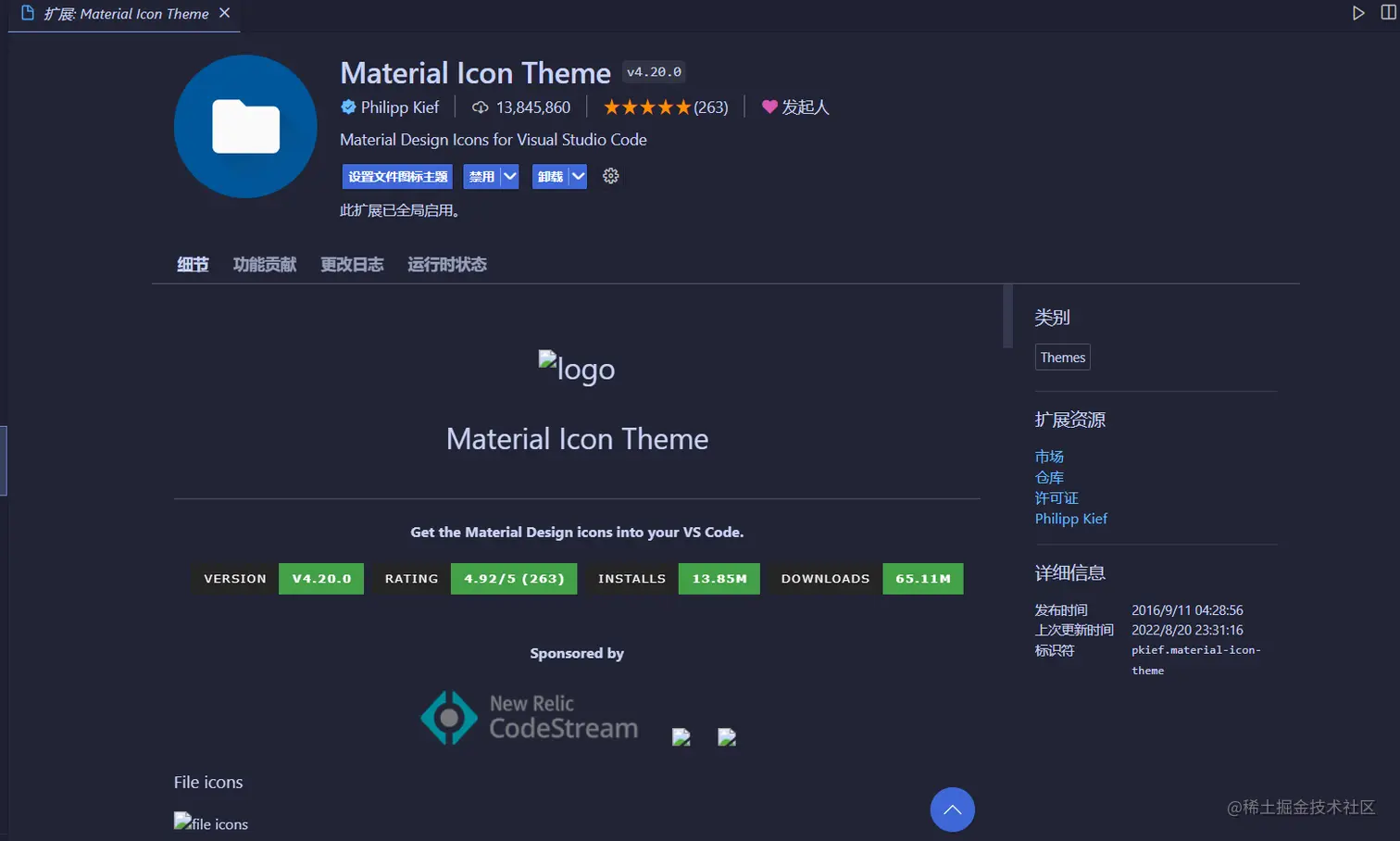The height and width of the screenshot is (841, 1400).
Task: Click the RATING 4.92/5 badge
Action: click(475, 579)
